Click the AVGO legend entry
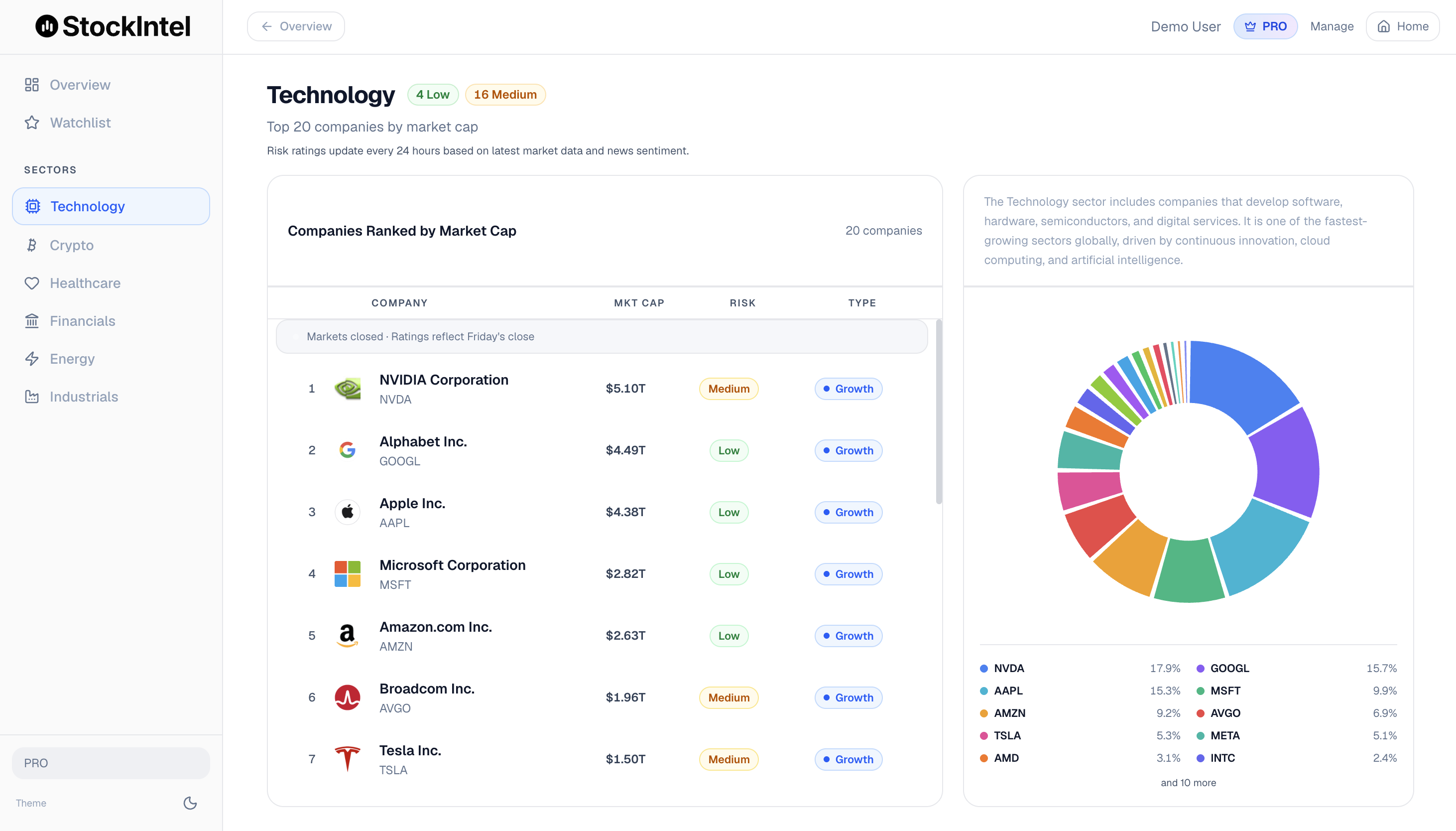 1296,713
